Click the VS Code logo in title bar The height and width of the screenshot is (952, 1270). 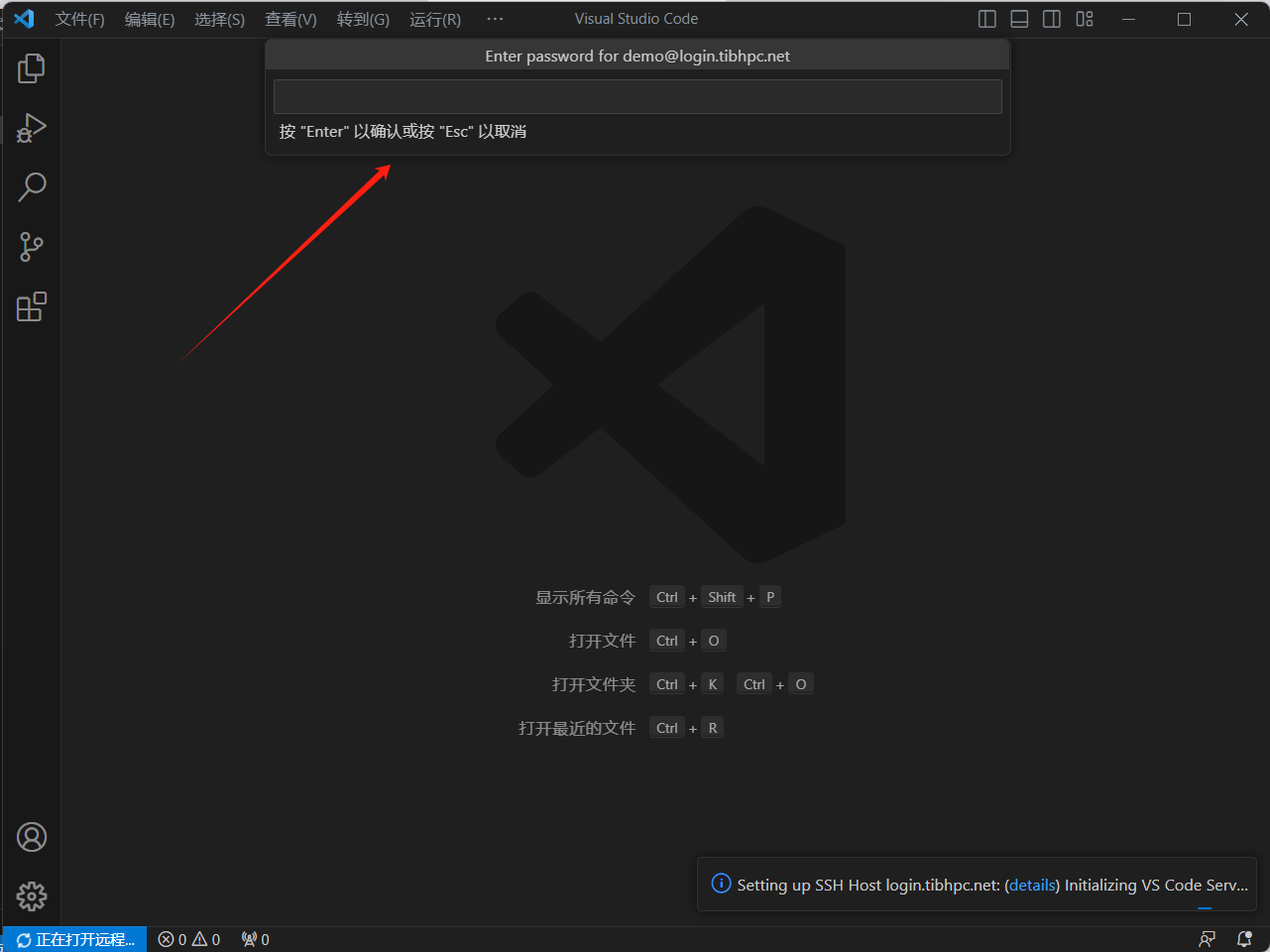[x=24, y=19]
